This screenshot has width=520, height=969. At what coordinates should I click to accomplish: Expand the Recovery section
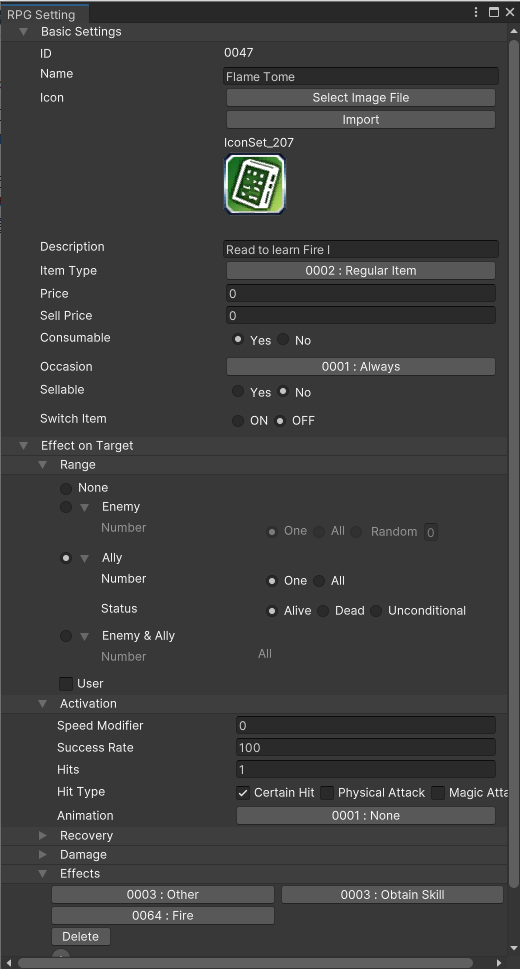click(x=43, y=836)
